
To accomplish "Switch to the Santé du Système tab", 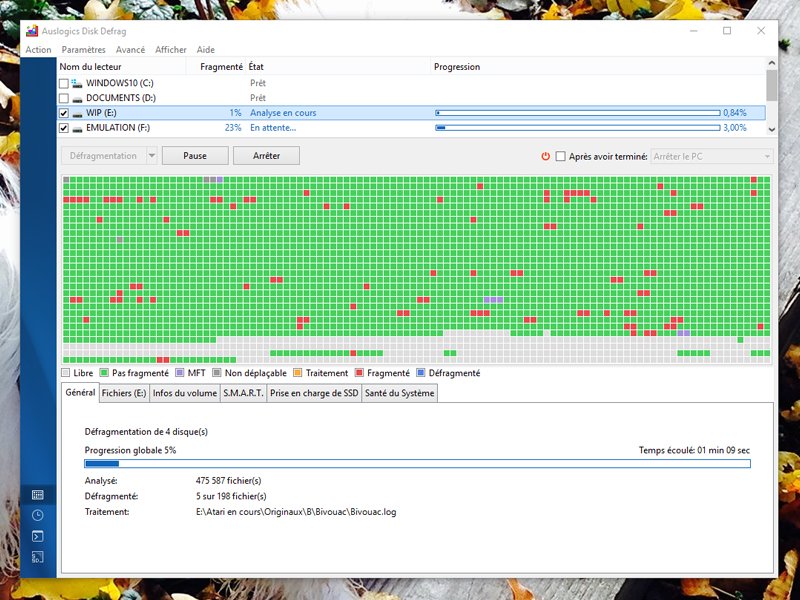I will (399, 393).
